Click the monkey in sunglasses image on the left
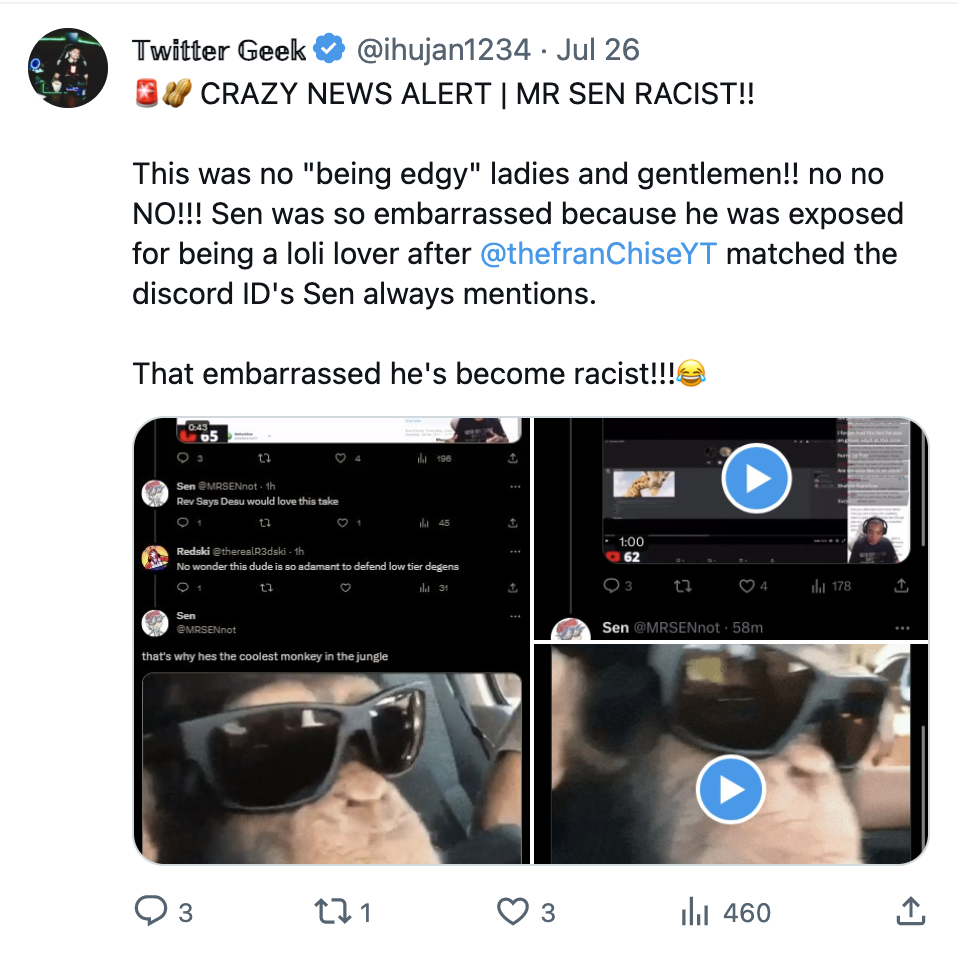 332,768
